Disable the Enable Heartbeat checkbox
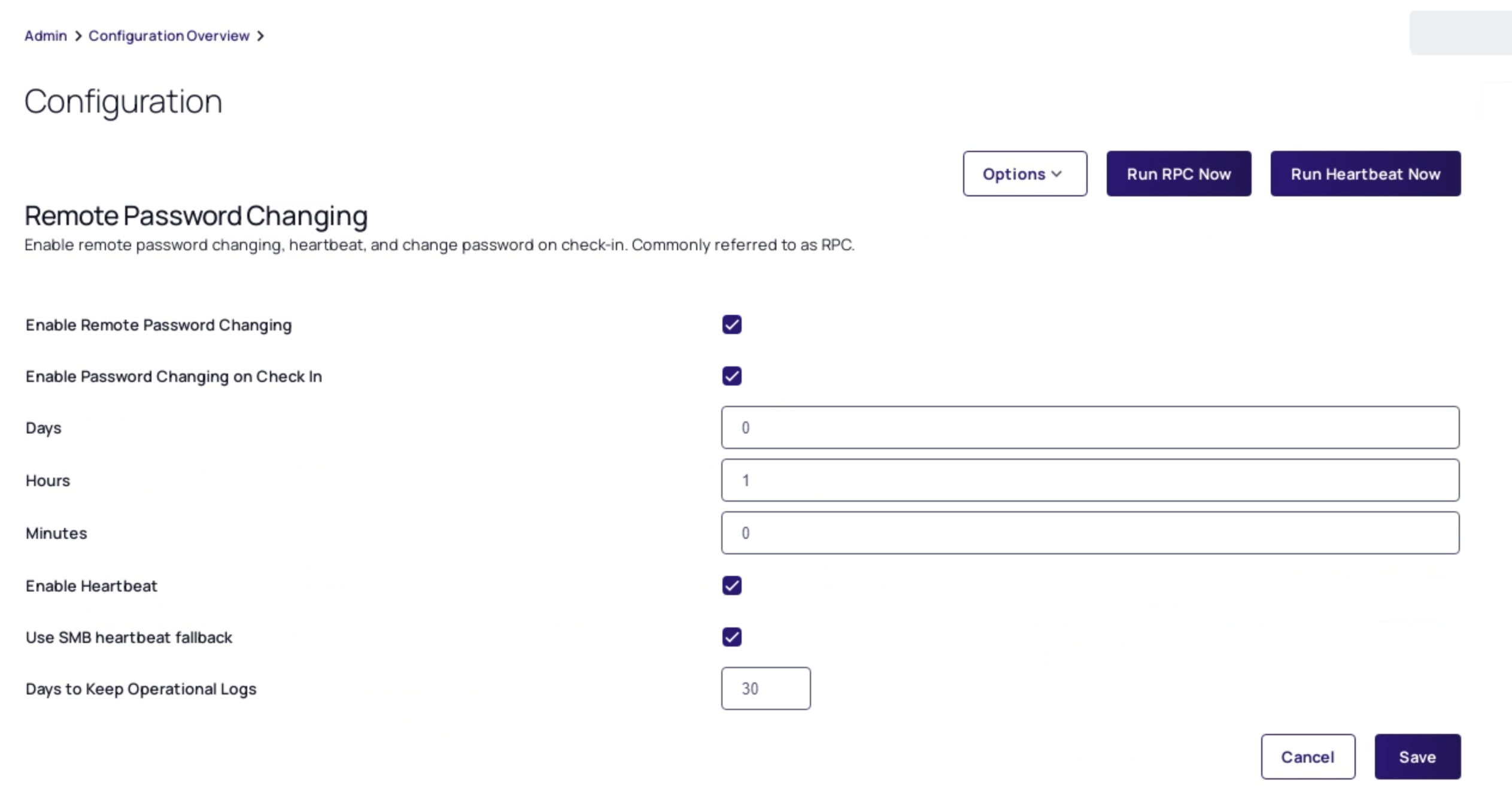This screenshot has height=801, width=1512. (731, 585)
